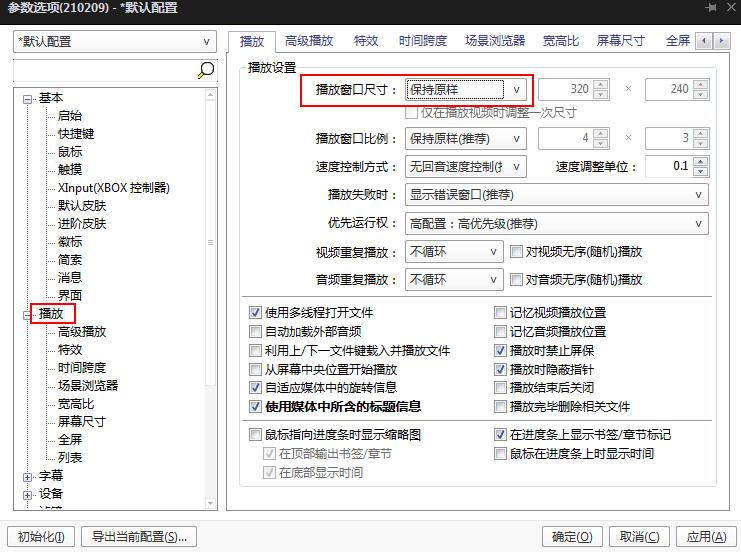Click 导出当前配置 button
The width and height of the screenshot is (741, 556).
point(139,537)
